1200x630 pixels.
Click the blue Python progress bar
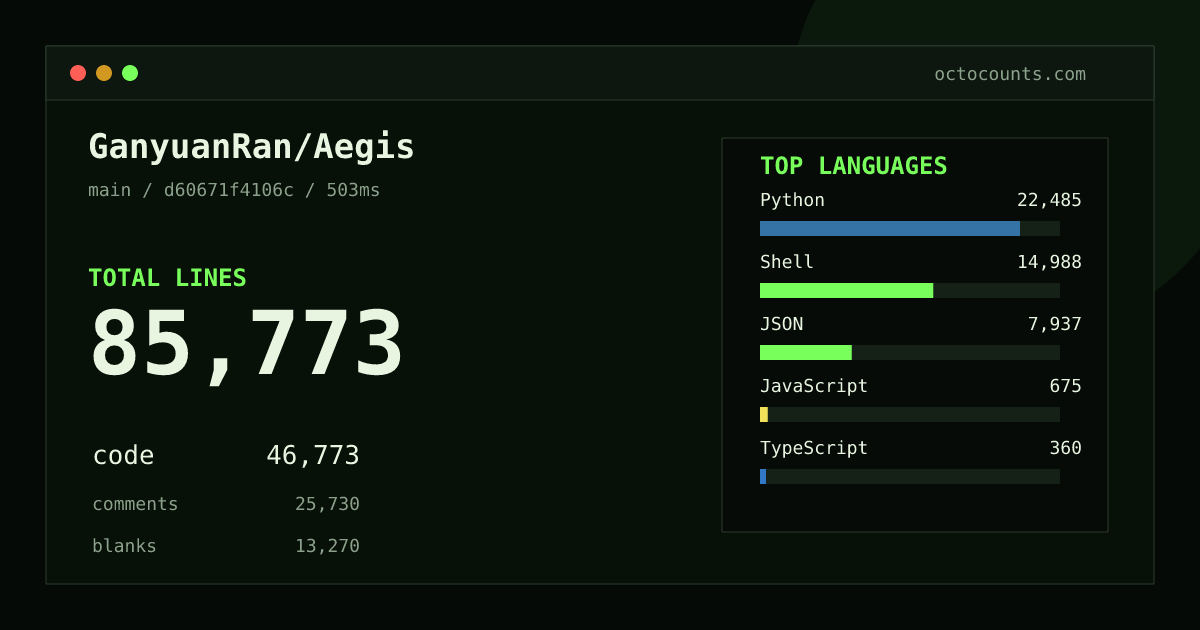(x=890, y=228)
